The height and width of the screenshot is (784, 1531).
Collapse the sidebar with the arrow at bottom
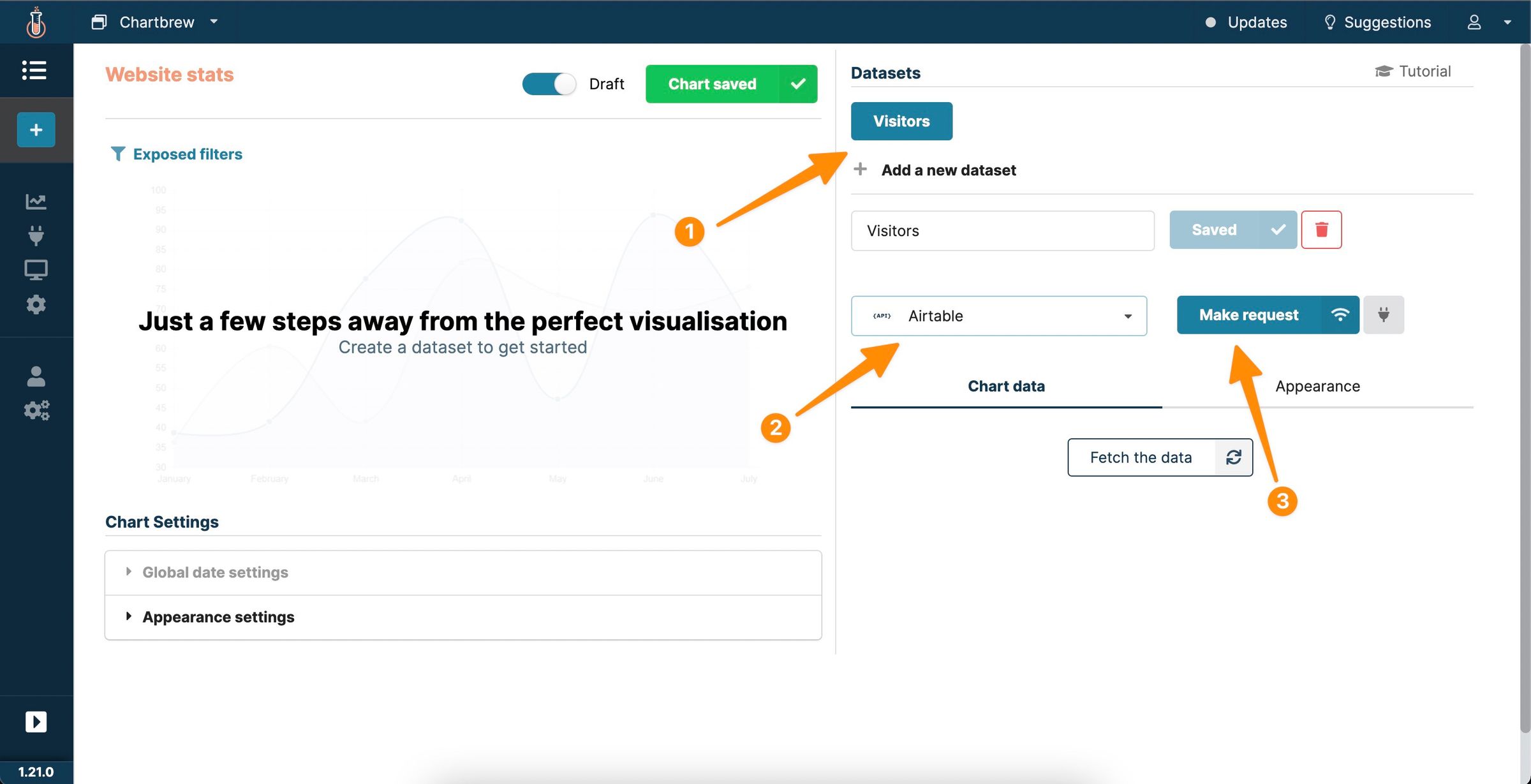[36, 721]
